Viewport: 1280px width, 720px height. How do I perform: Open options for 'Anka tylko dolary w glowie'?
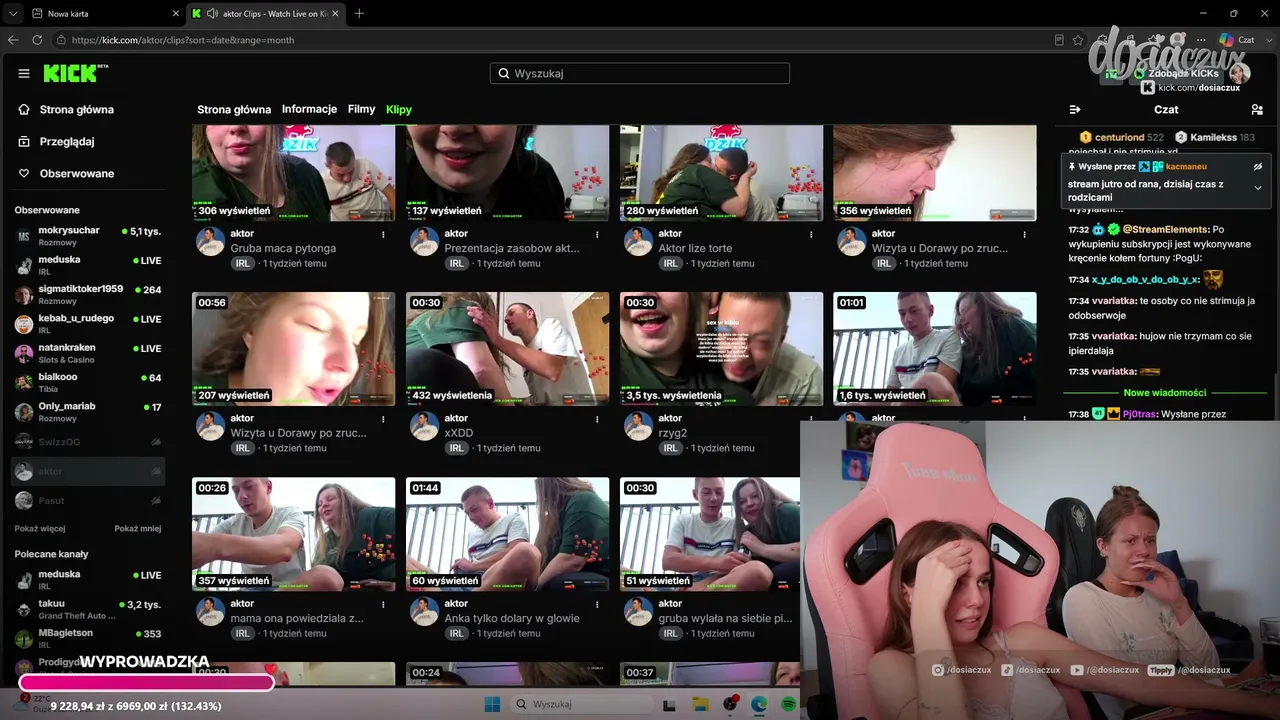pos(597,605)
